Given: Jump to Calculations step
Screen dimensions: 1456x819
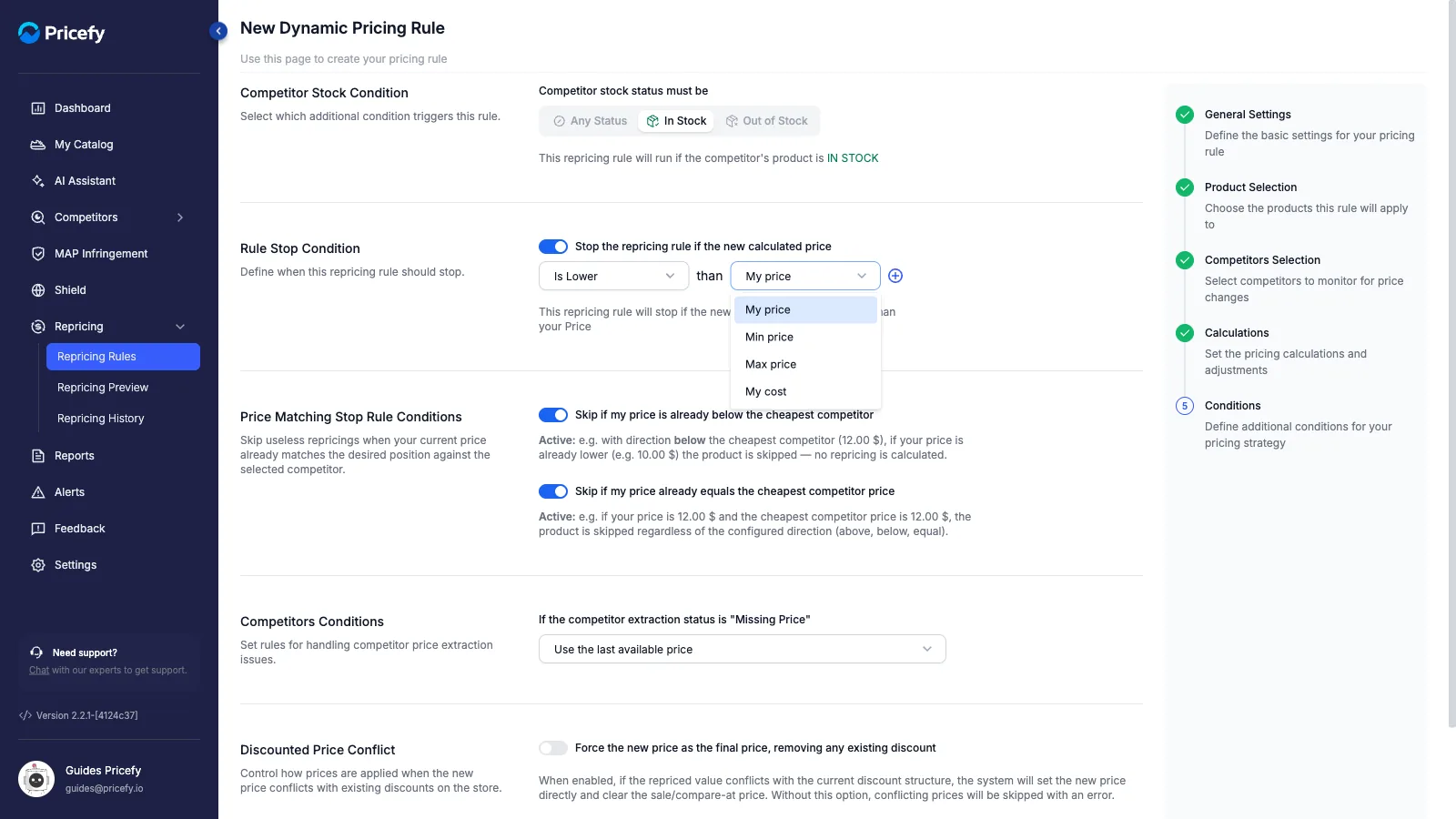Looking at the screenshot, I should 1237,333.
